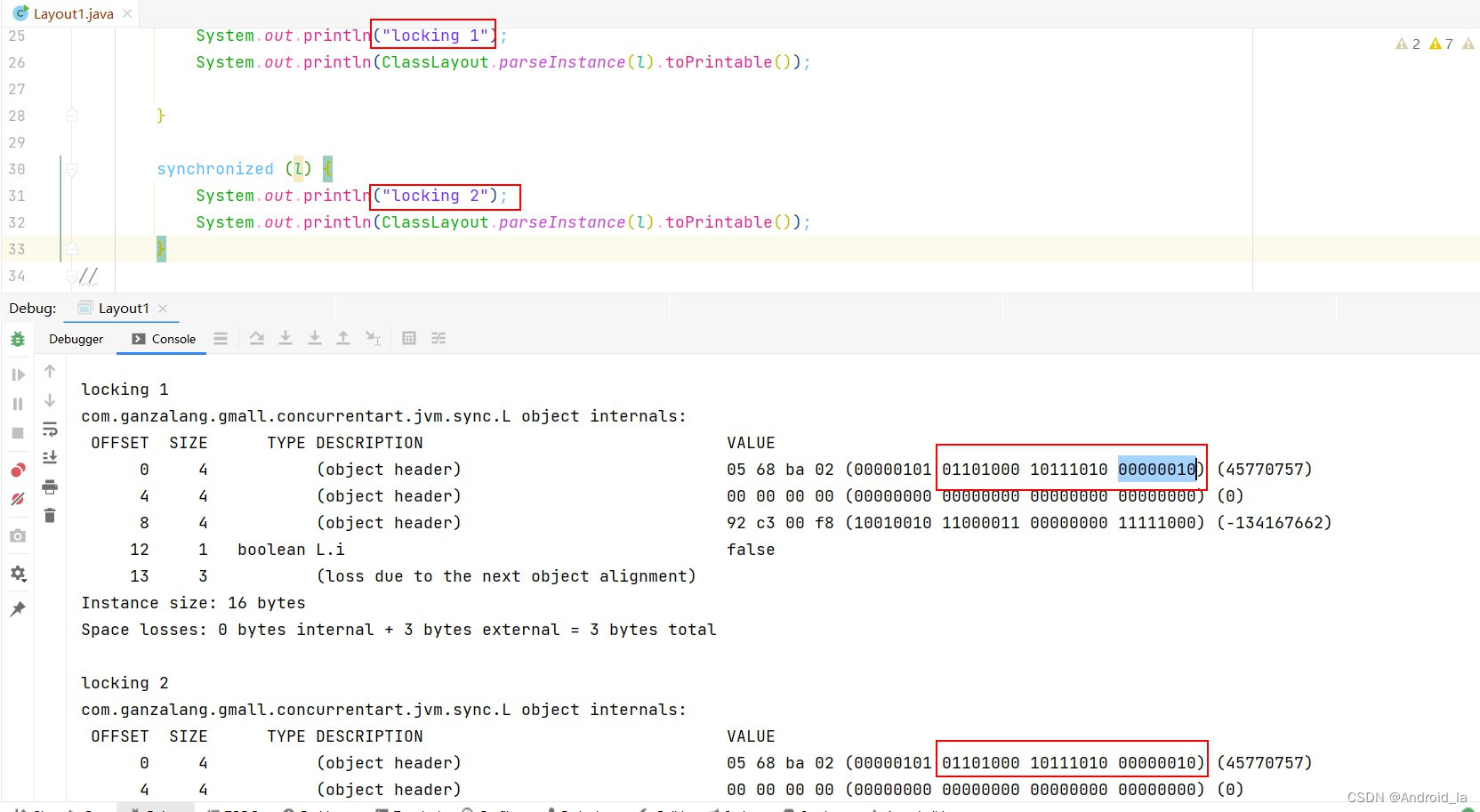Image resolution: width=1480 pixels, height=812 pixels.
Task: Close the Layout1 debug session tab
Action: coord(163,309)
